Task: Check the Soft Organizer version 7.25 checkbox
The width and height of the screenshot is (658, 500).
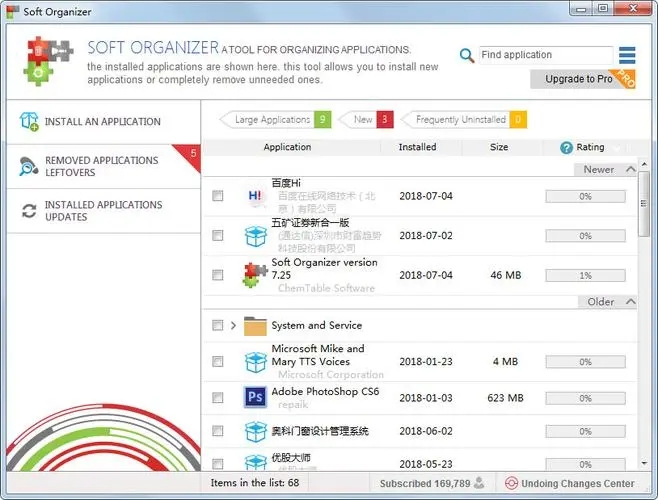Action: click(217, 275)
